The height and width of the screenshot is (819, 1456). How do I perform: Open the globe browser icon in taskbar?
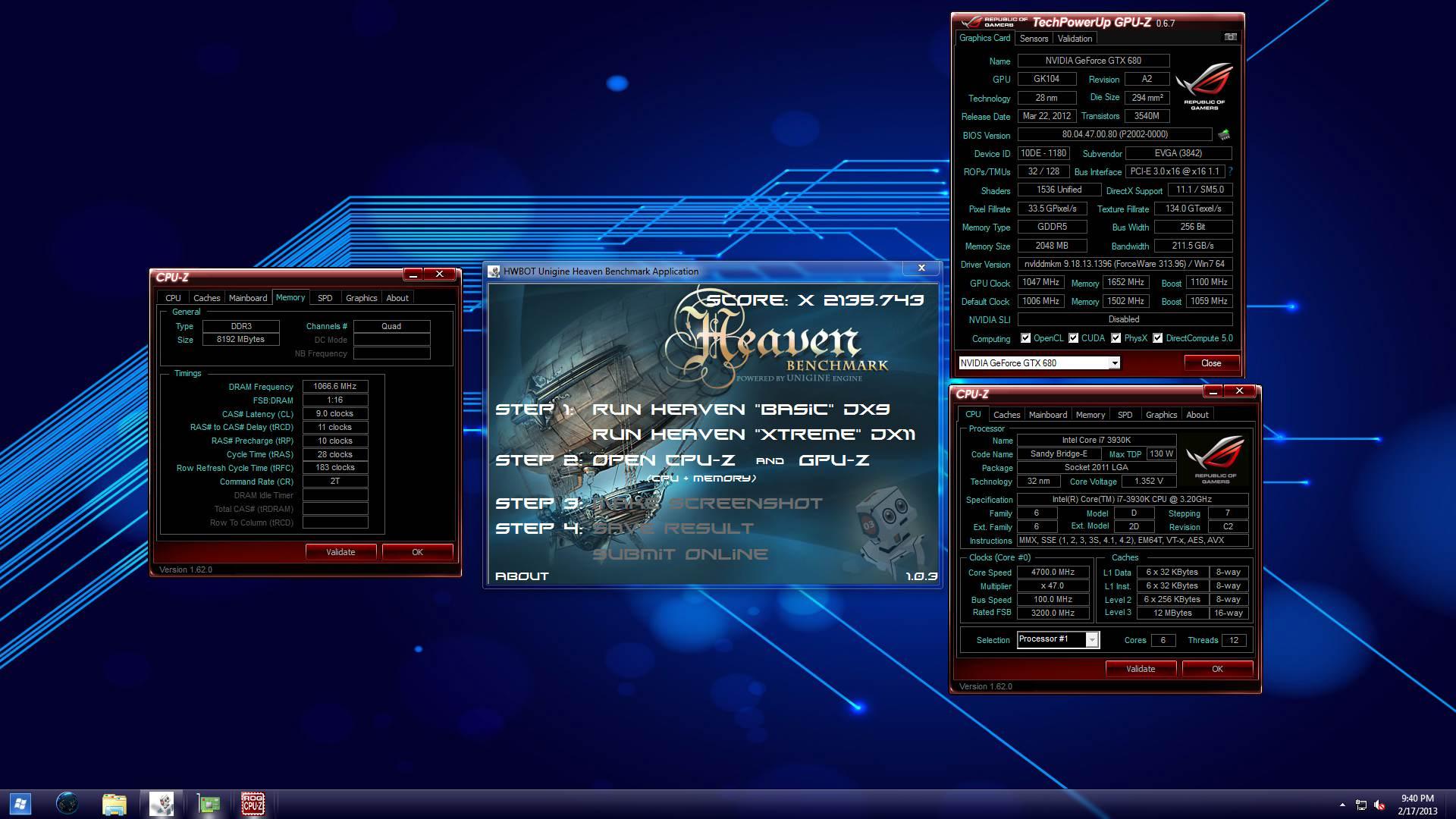coord(67,804)
